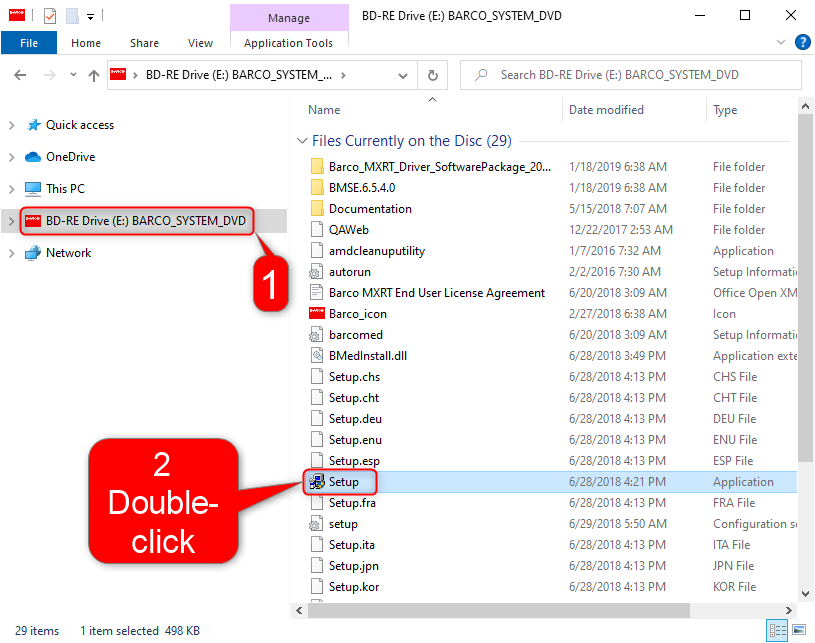Switch to the Home ribbon tab
The width and height of the screenshot is (815, 643).
[x=86, y=43]
